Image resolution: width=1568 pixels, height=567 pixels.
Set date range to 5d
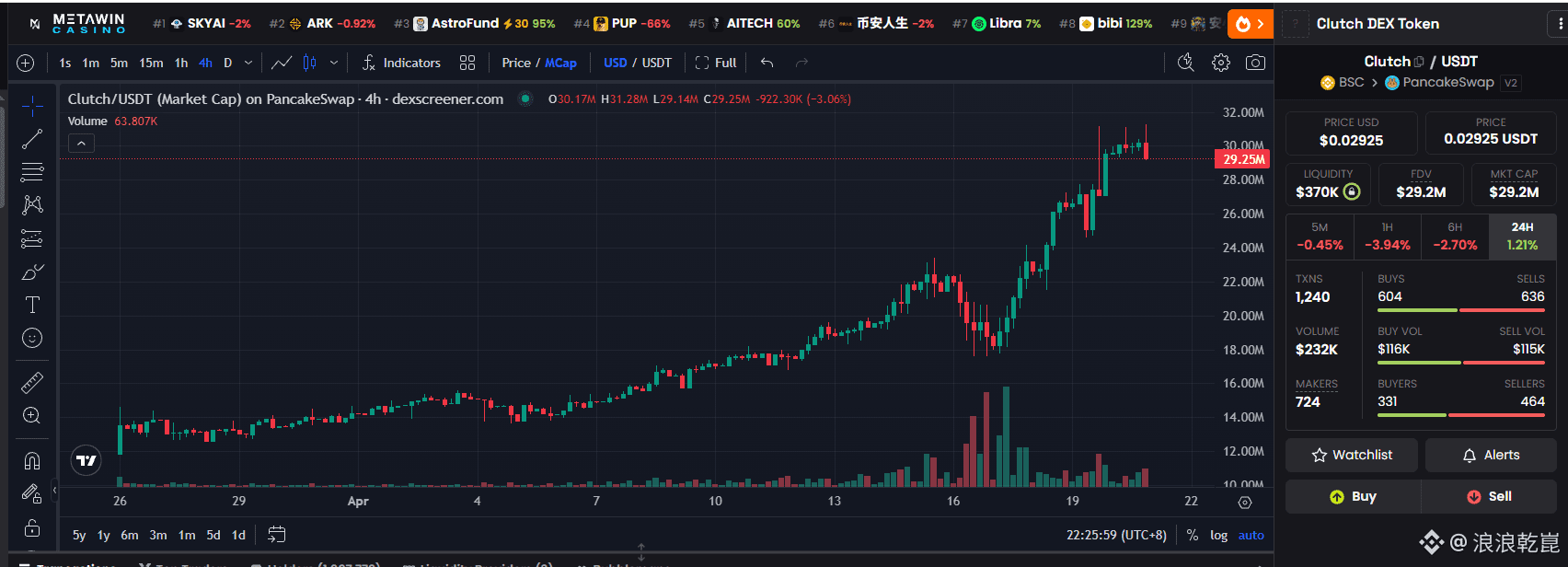213,535
